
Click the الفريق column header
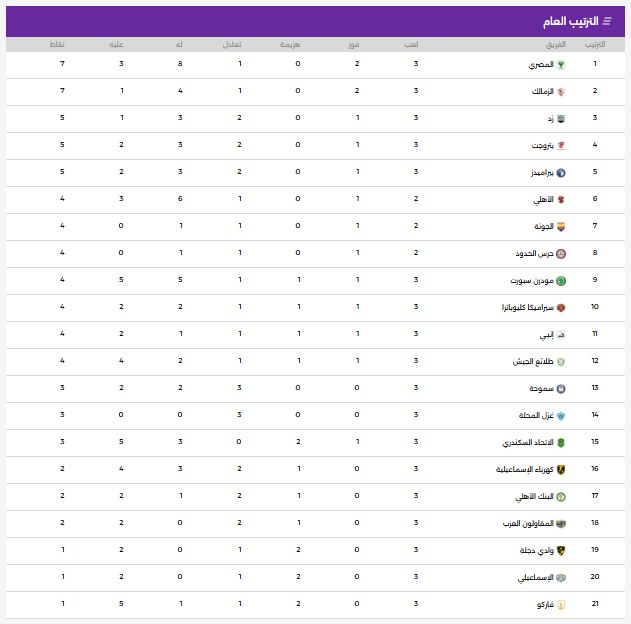coord(556,44)
